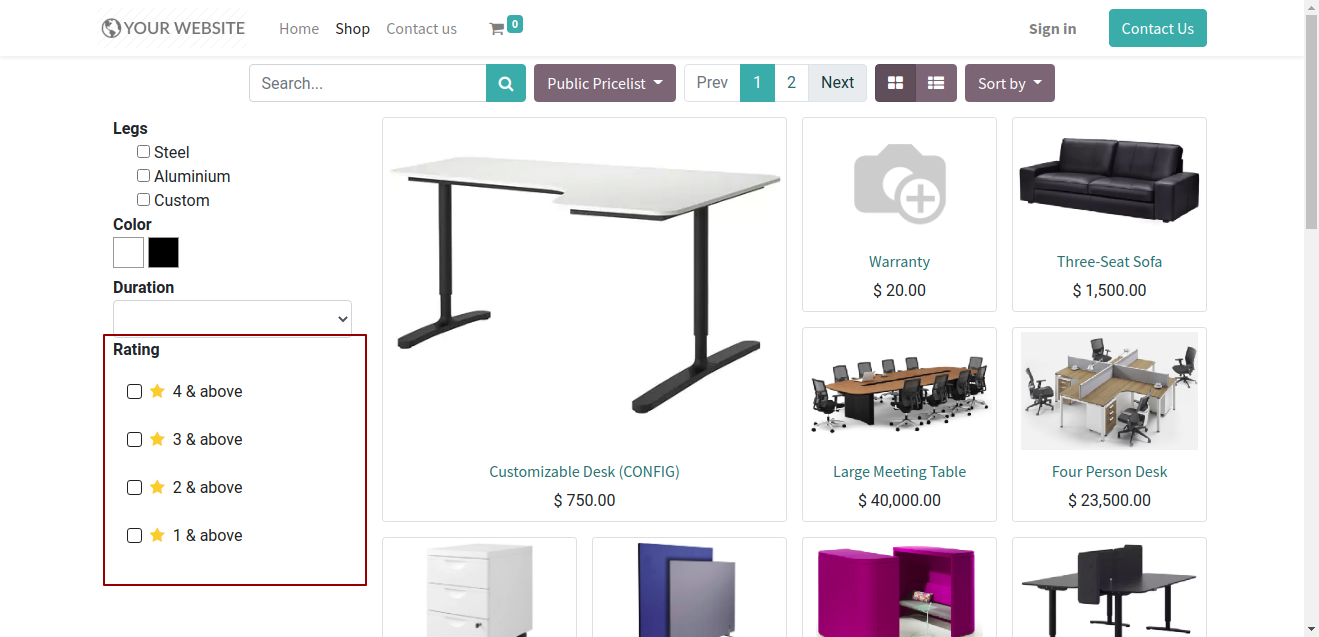Viewport: 1319px width, 637px height.
Task: Click the search magnifier icon button
Action: (x=506, y=83)
